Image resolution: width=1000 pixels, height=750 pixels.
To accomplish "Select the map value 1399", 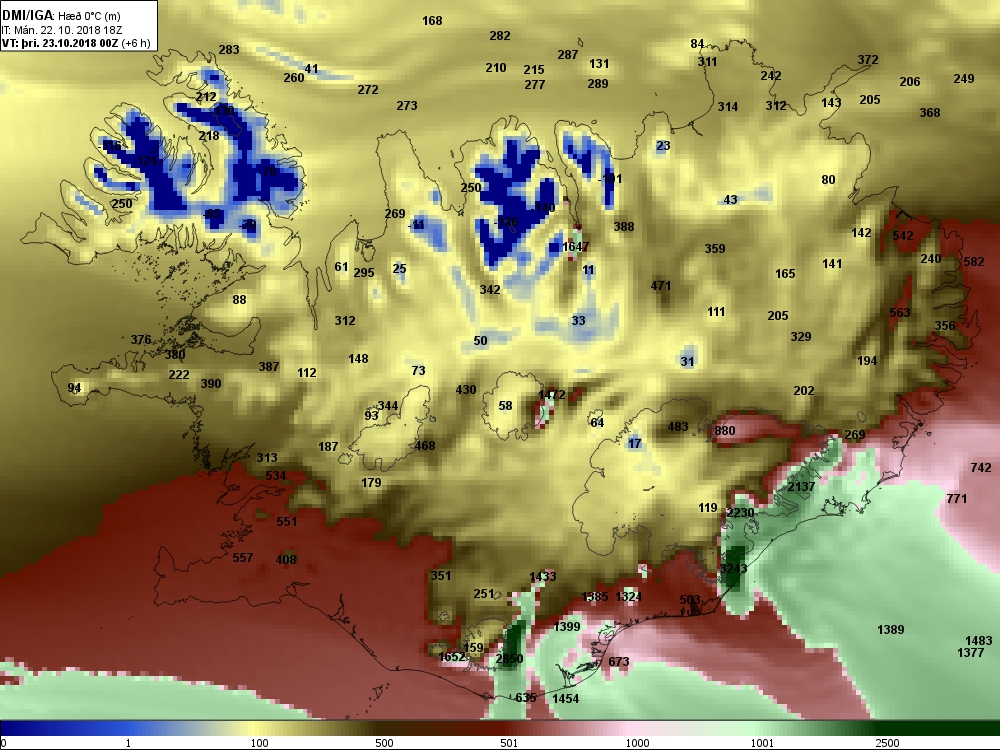I will click(566, 626).
